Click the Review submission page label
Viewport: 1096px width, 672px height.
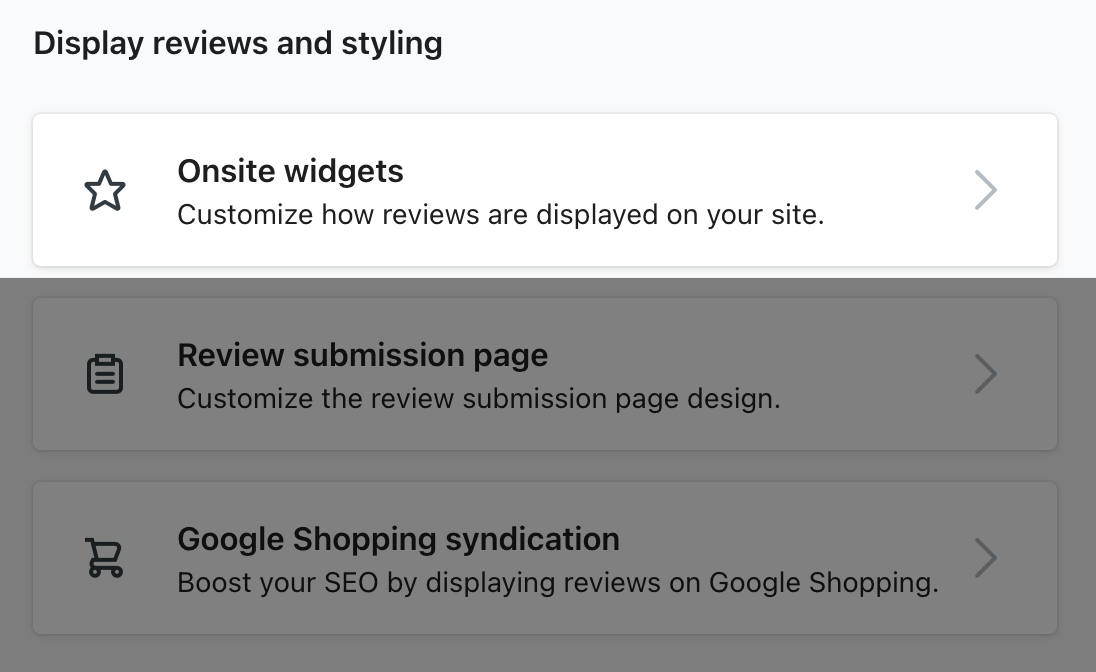(x=362, y=355)
